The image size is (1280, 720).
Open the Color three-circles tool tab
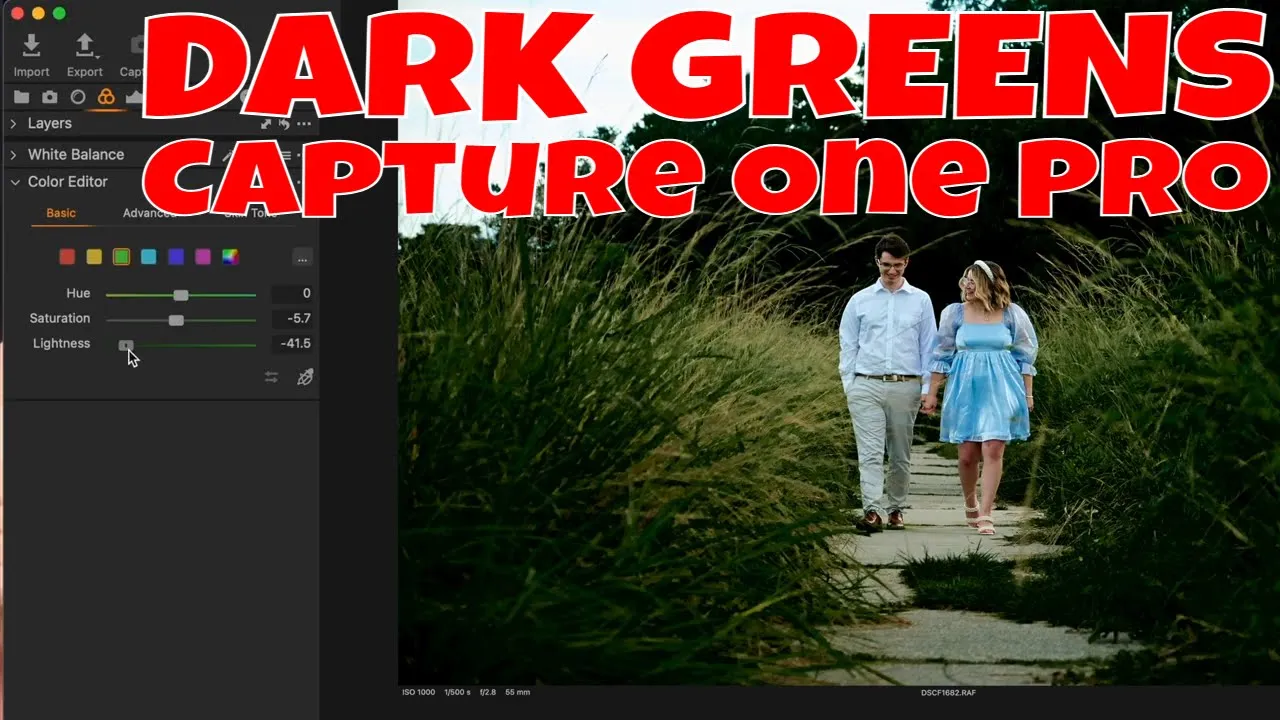click(106, 97)
